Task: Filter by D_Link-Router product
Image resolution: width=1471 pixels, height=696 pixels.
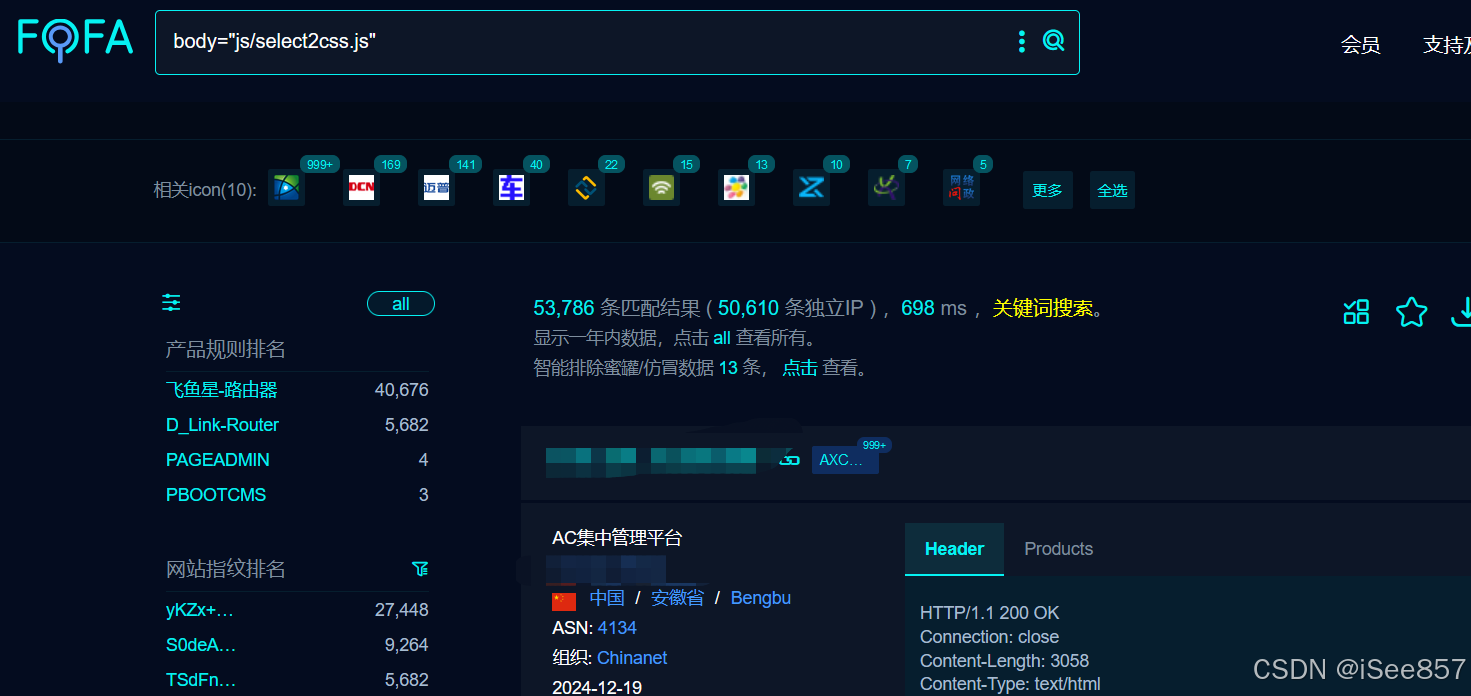Action: pyautogui.click(x=222, y=425)
